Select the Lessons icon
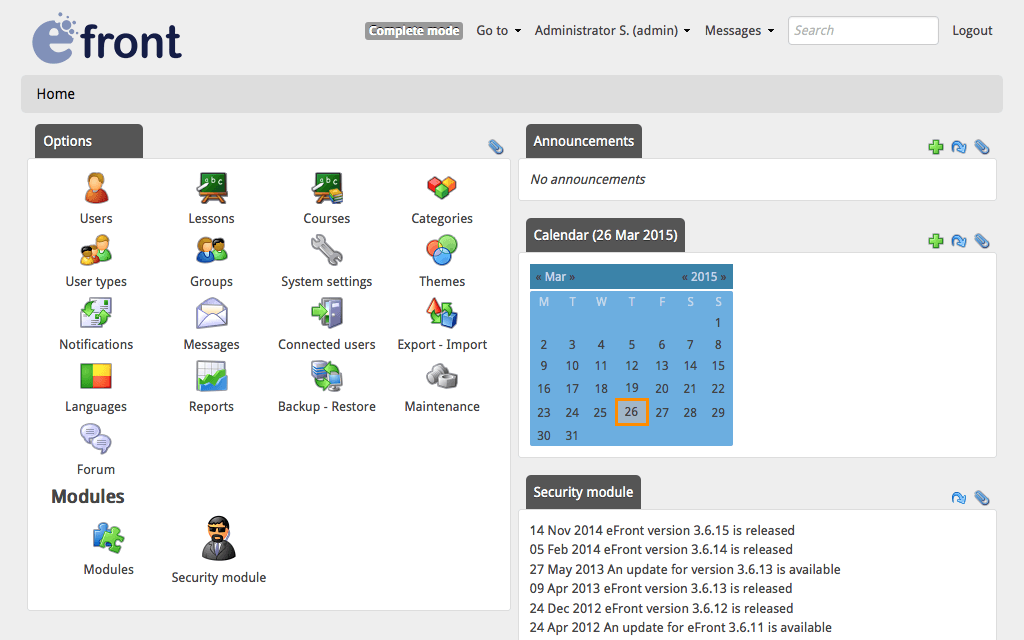Image resolution: width=1024 pixels, height=640 pixels. click(211, 190)
